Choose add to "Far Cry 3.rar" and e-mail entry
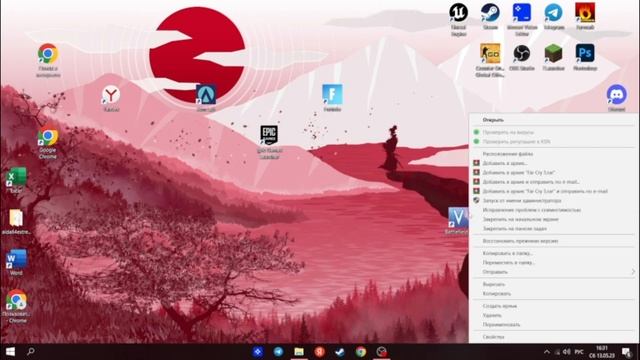Image resolution: width=640 pixels, height=360 pixels. tap(552, 191)
